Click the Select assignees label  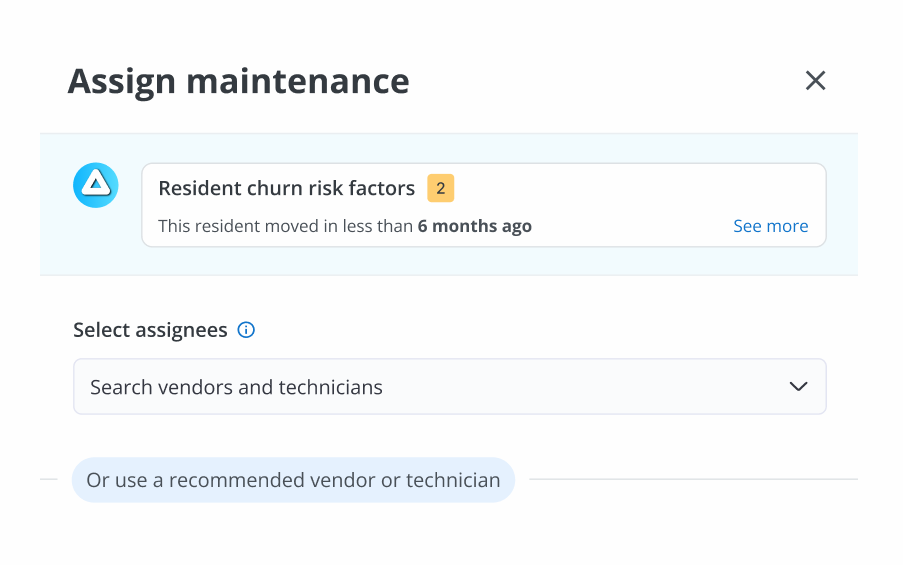[x=150, y=330]
